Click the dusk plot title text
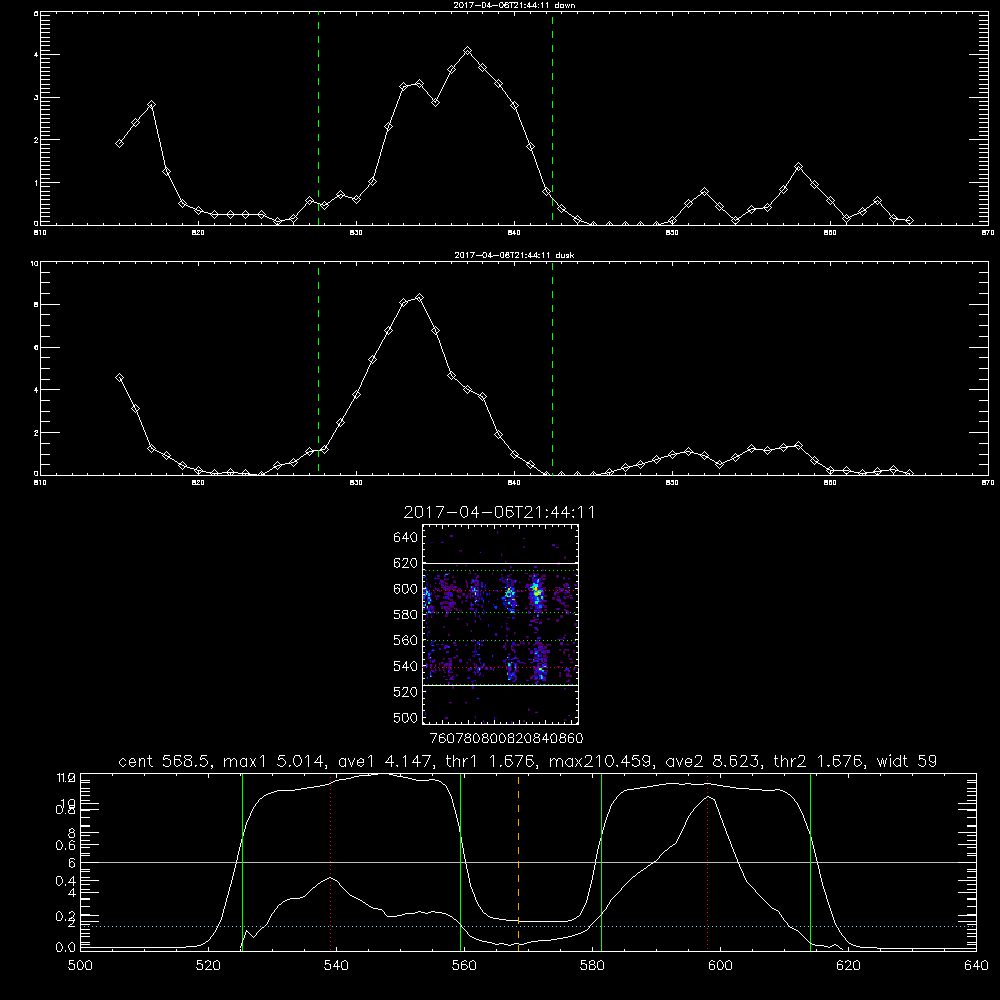Screen dimensions: 1000x1000 coord(514,255)
